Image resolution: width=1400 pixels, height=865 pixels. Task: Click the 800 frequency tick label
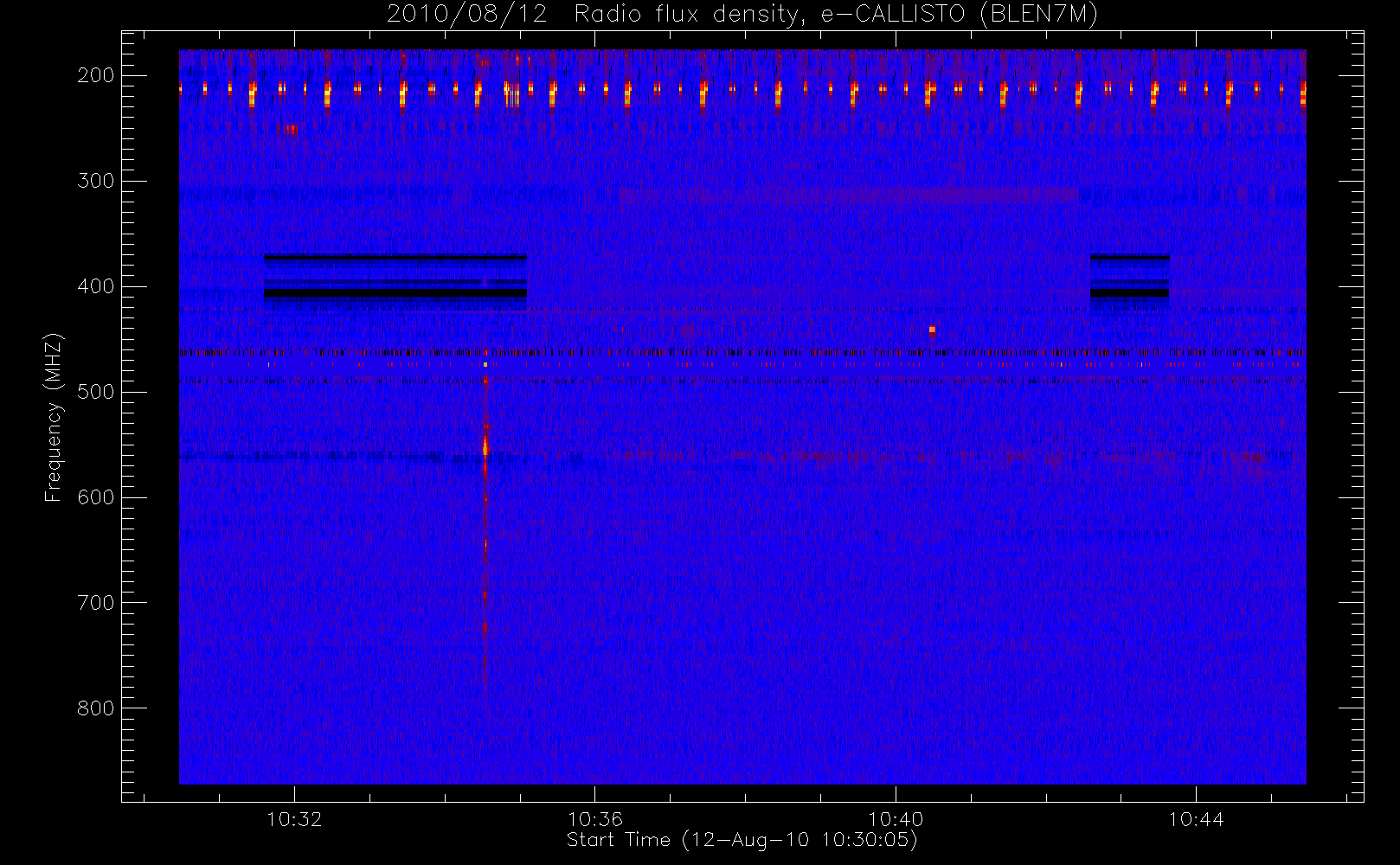96,708
